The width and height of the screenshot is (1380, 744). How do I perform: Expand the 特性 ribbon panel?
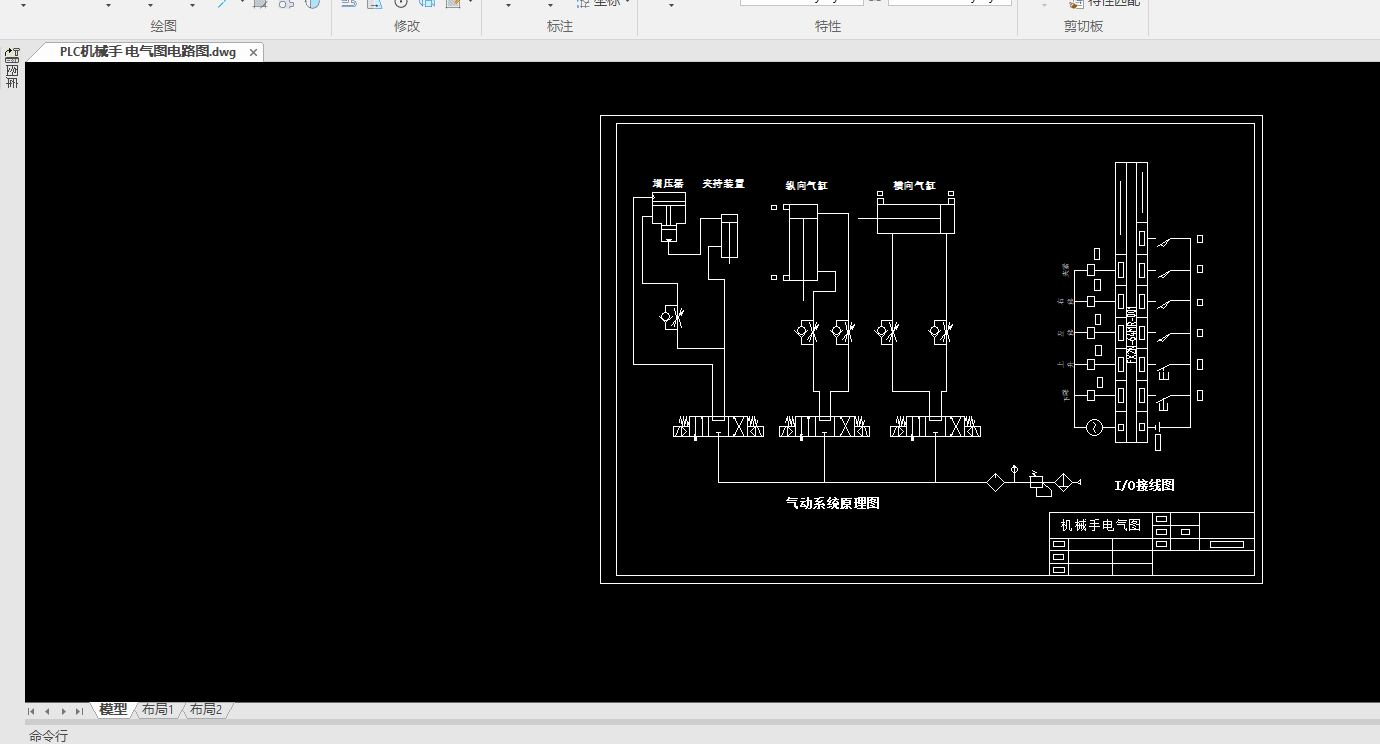coord(828,26)
